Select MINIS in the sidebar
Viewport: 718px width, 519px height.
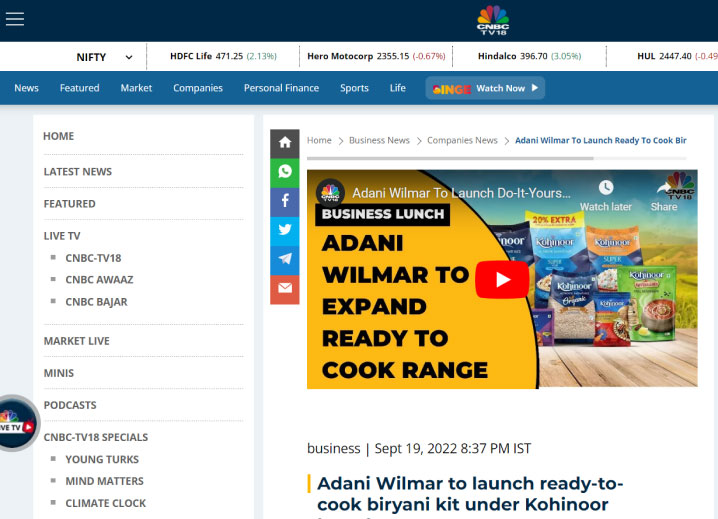coord(59,373)
